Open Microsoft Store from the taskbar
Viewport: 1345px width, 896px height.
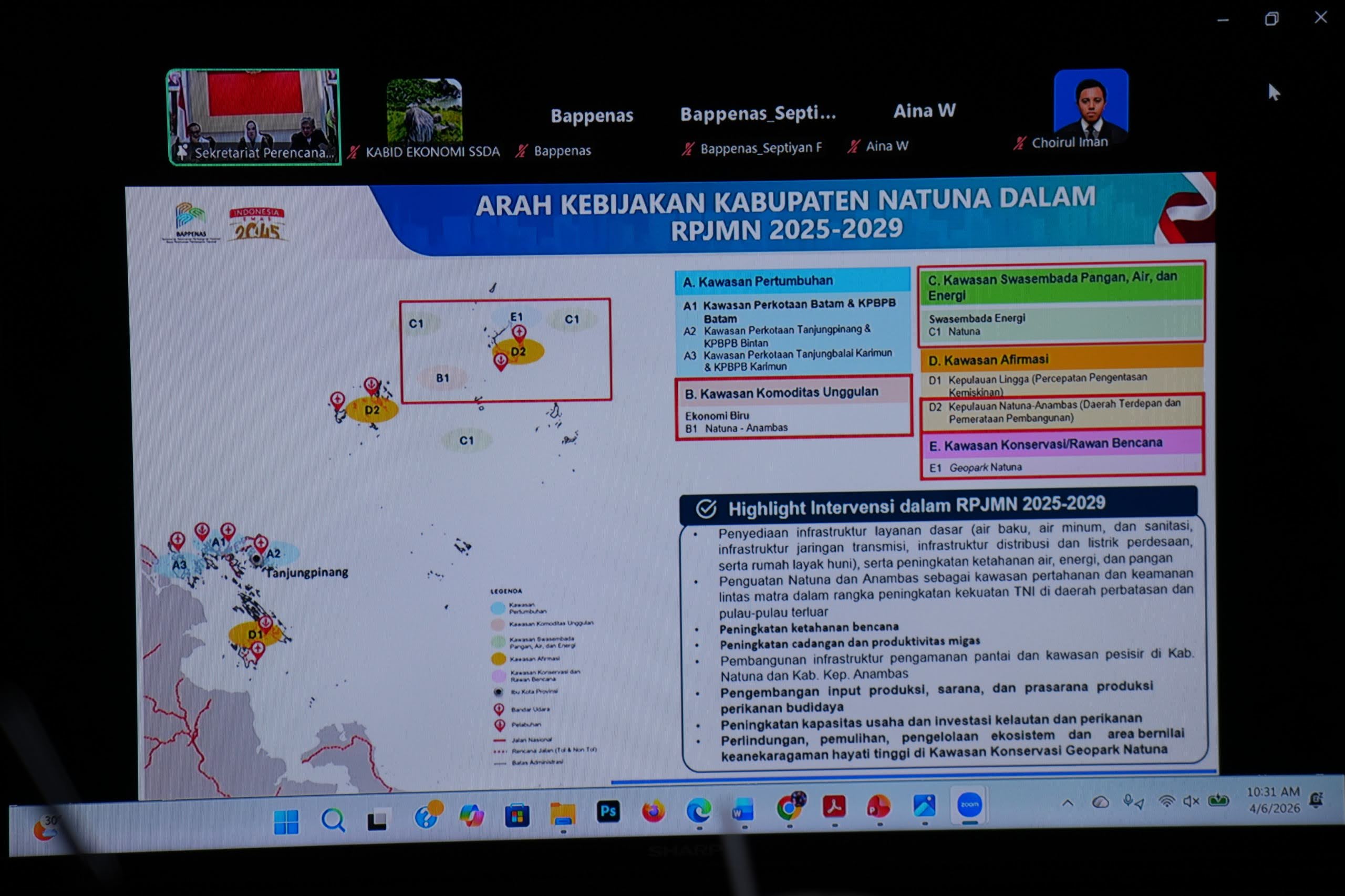[x=517, y=816]
